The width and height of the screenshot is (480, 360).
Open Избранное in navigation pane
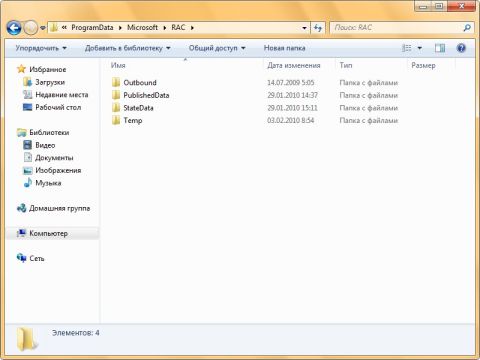(x=48, y=69)
